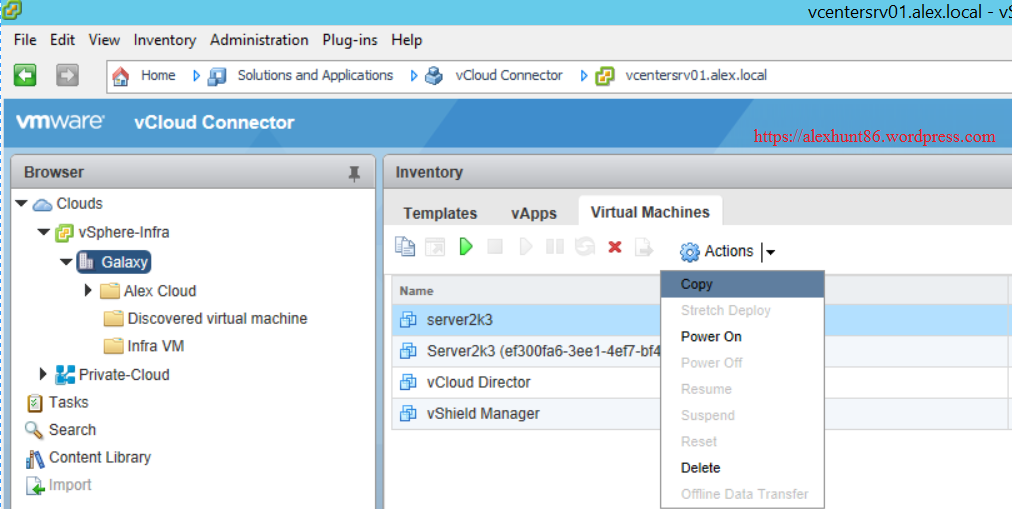Switch to the vApps tab
Viewport: 1012px width, 509px height.
[x=533, y=213]
